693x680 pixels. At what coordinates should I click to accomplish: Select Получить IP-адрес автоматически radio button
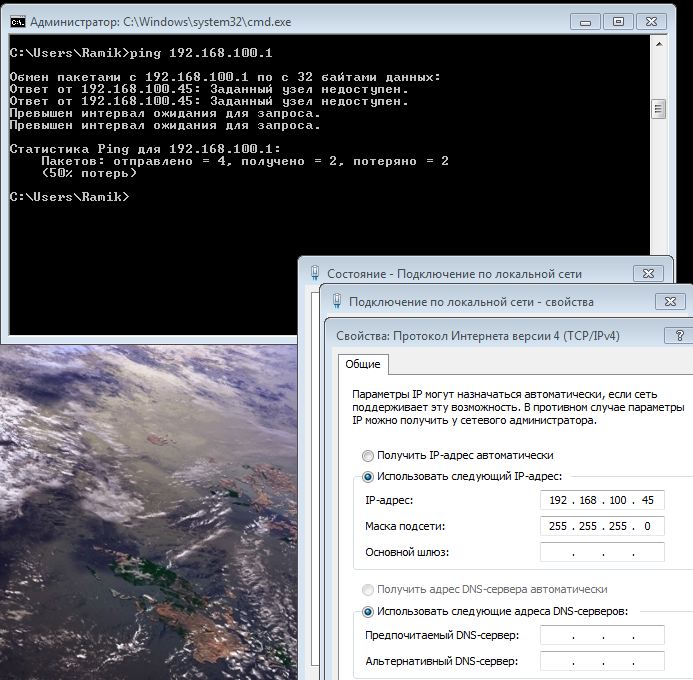pyautogui.click(x=367, y=456)
